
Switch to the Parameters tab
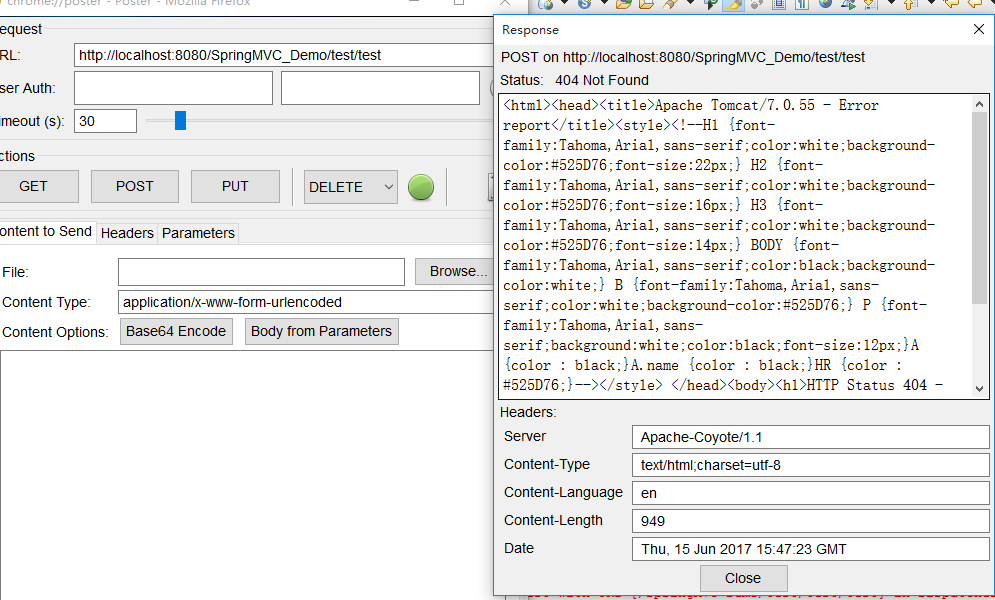coord(198,233)
